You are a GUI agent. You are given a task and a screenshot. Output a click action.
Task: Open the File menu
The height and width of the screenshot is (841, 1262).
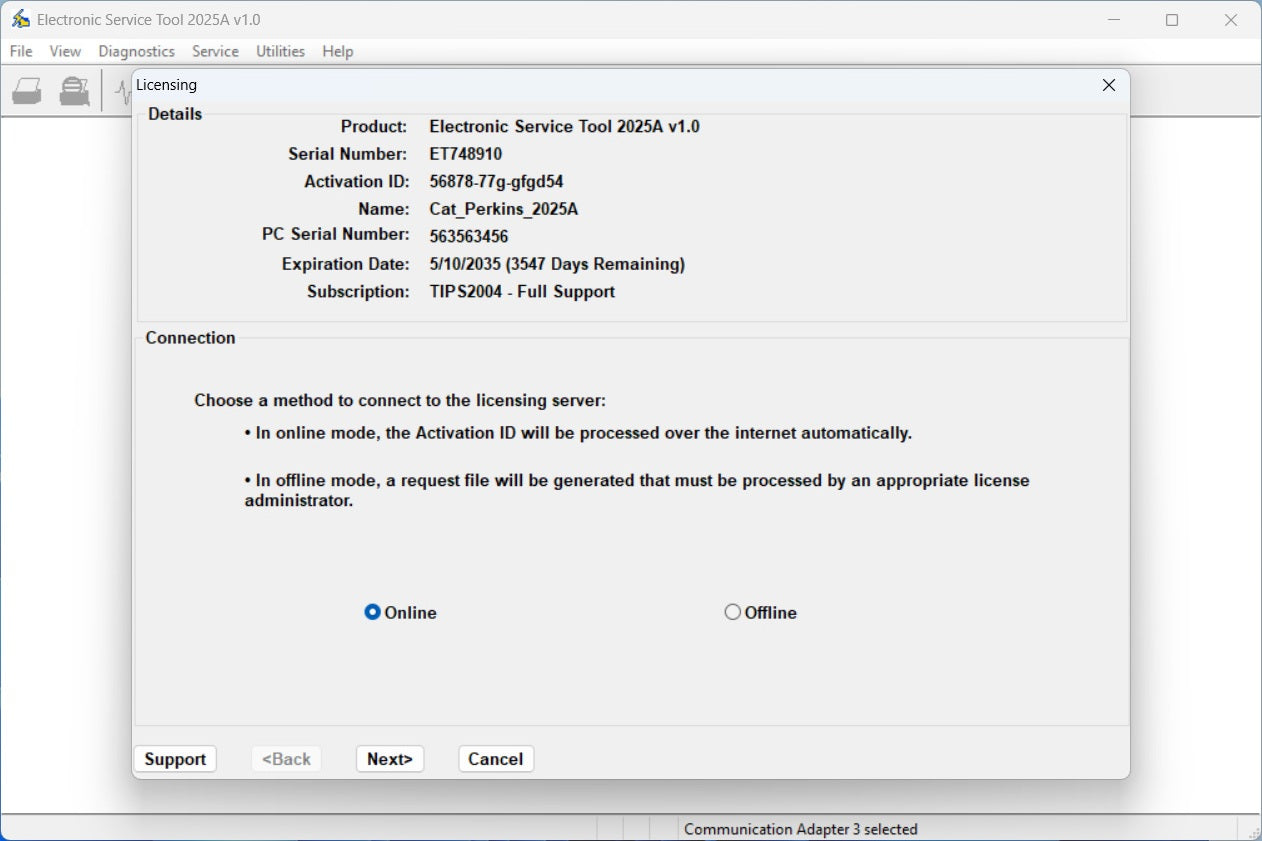tap(21, 51)
